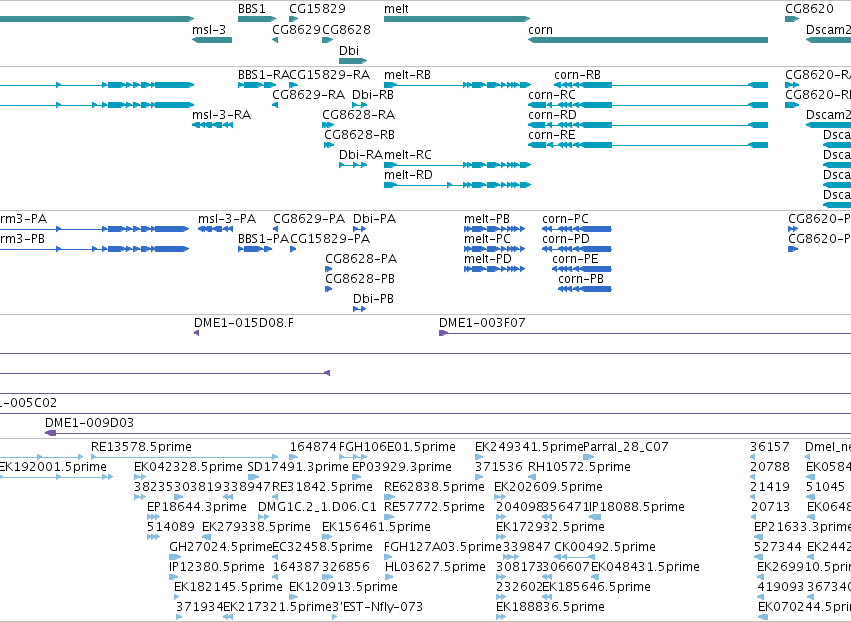Click the BBS1 gene label
The image size is (851, 622).
(x=252, y=9)
